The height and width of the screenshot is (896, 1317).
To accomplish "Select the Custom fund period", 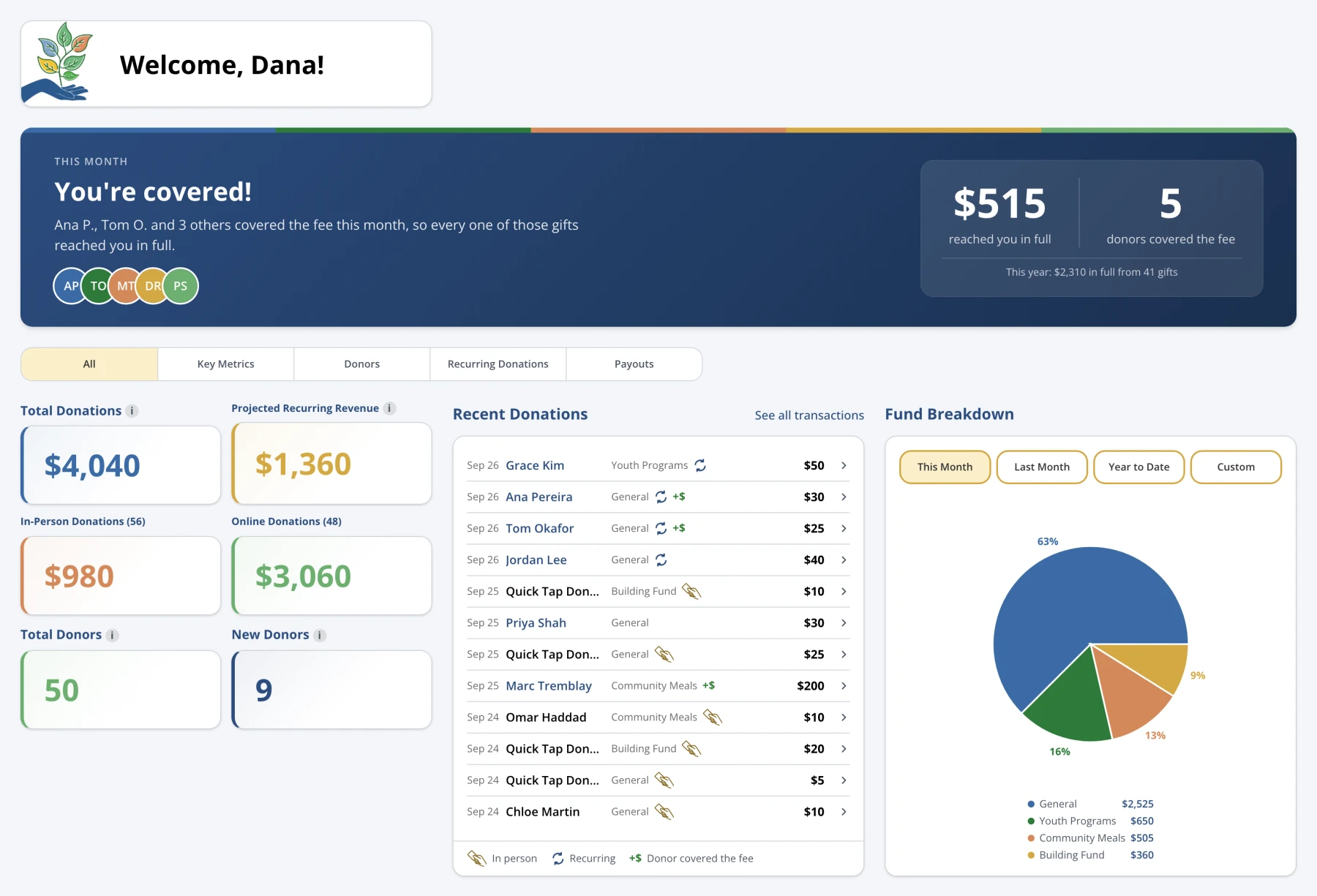I will click(x=1236, y=467).
